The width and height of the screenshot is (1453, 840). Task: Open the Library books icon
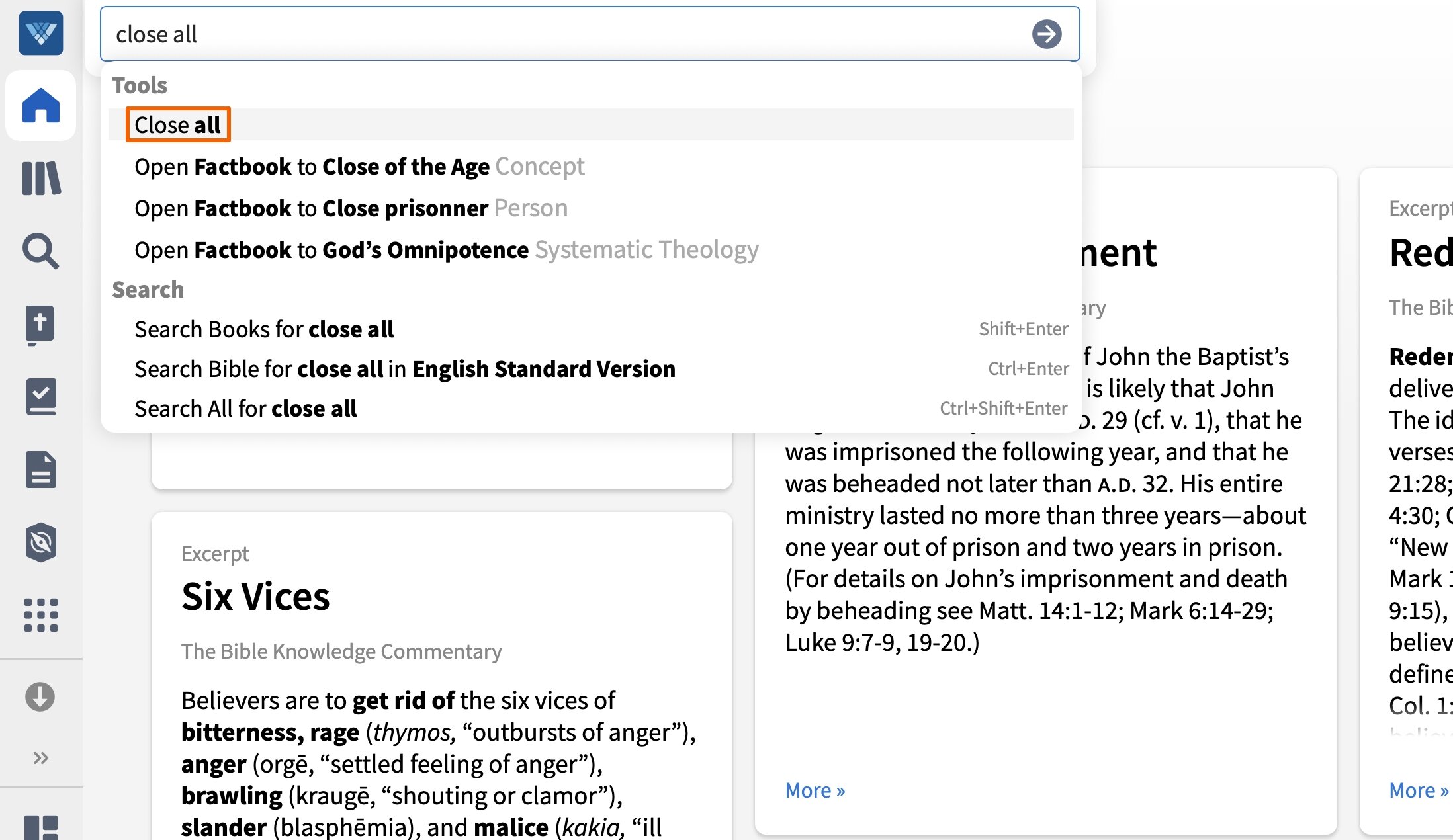(x=41, y=179)
